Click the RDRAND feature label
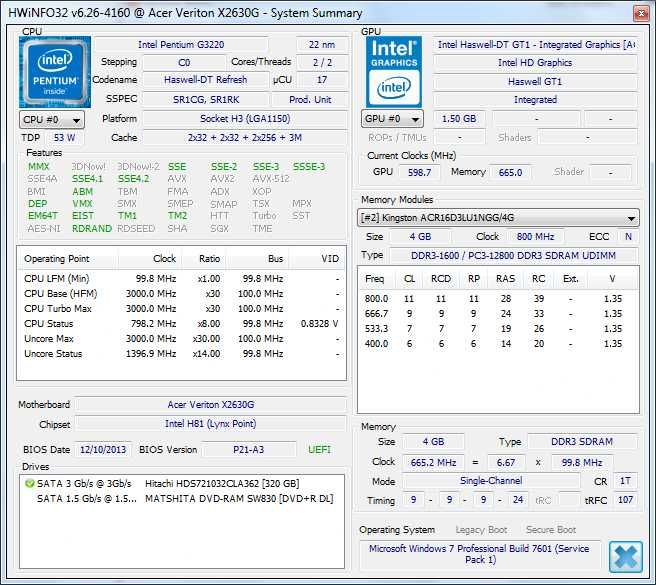656x585 pixels. click(92, 229)
